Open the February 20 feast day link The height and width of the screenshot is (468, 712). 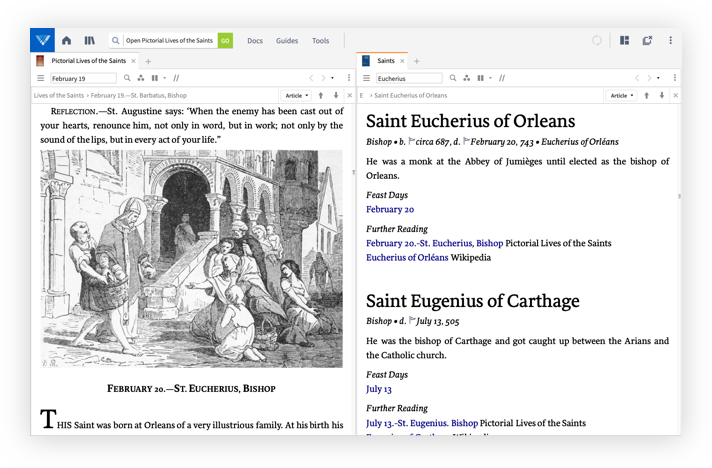point(390,209)
